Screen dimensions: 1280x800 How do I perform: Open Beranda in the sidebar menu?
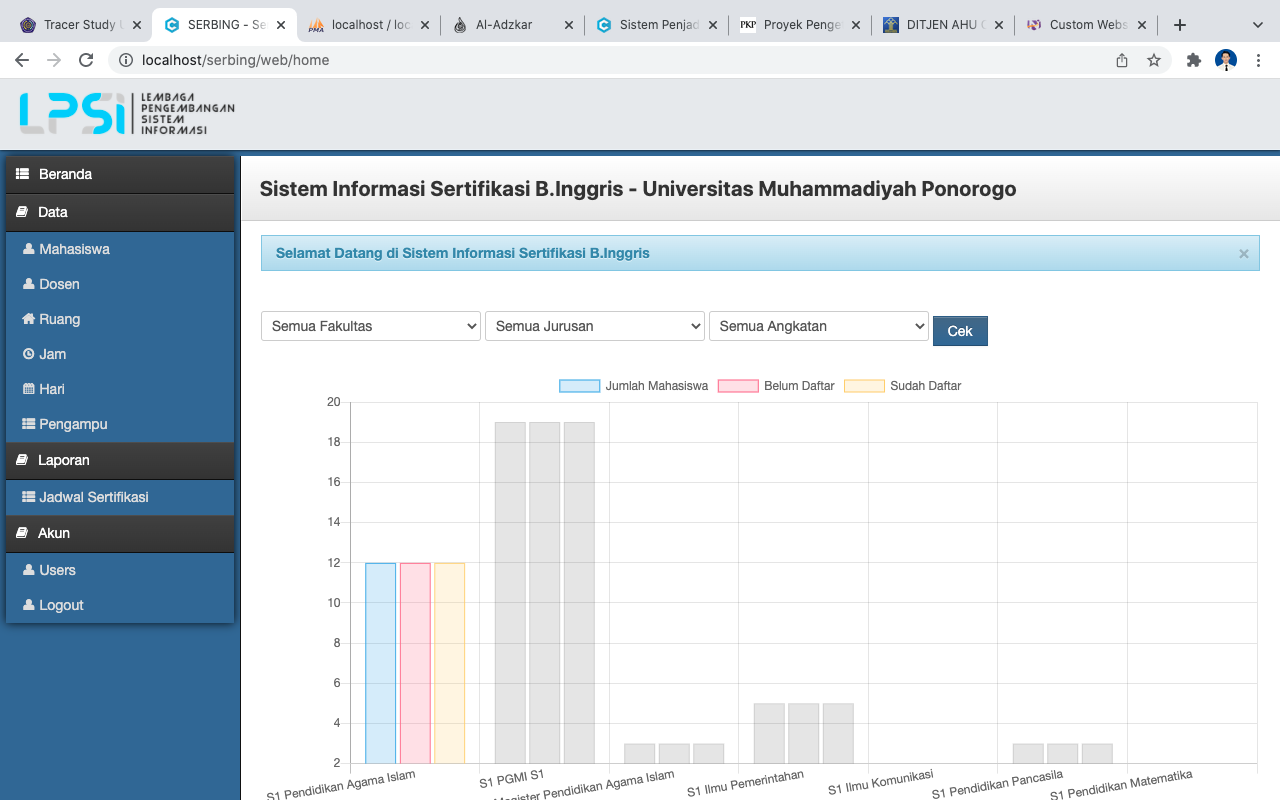click(x=65, y=174)
